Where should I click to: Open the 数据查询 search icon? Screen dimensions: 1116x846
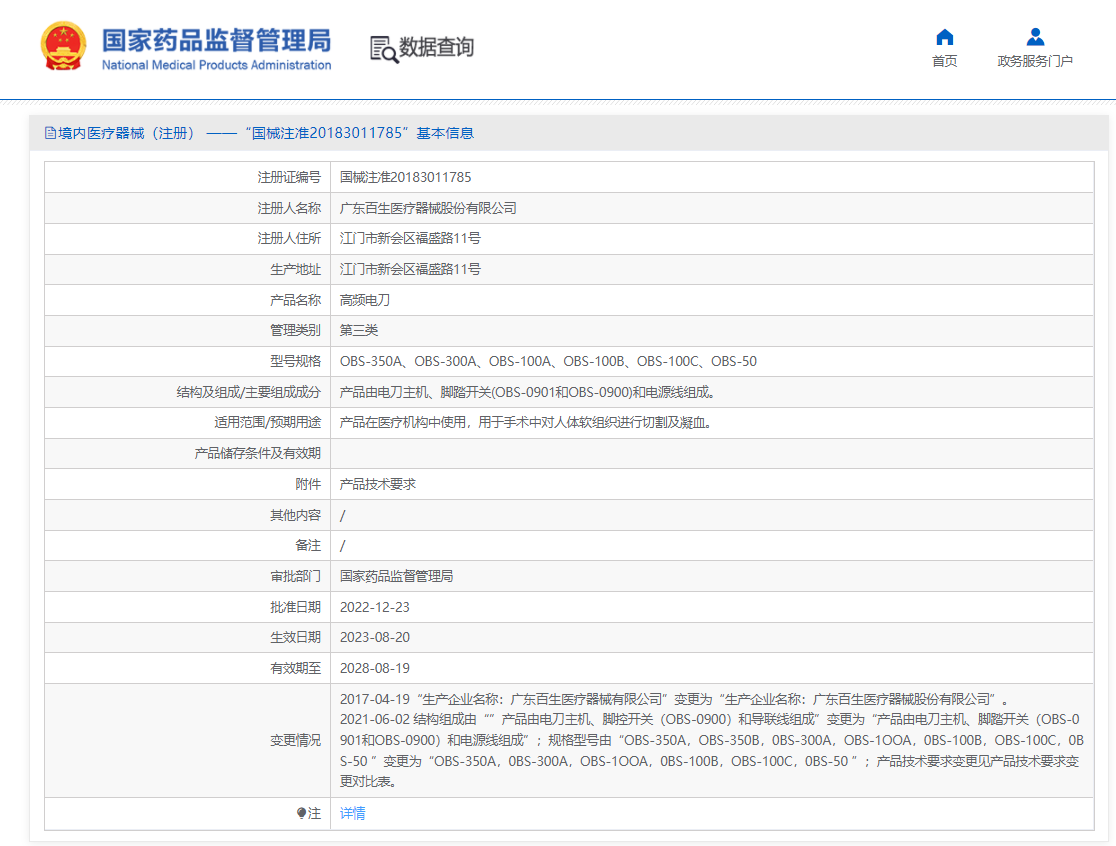[384, 49]
